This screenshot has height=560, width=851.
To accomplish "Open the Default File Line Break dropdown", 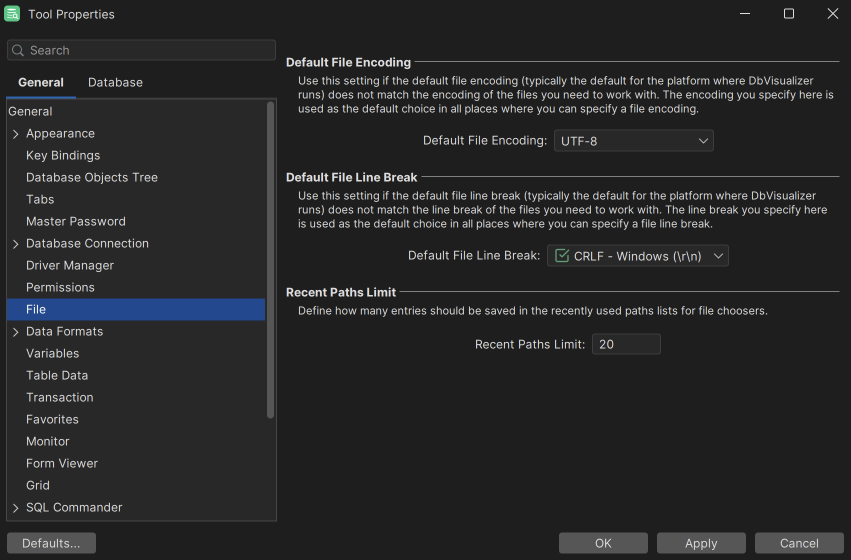I will coord(637,256).
